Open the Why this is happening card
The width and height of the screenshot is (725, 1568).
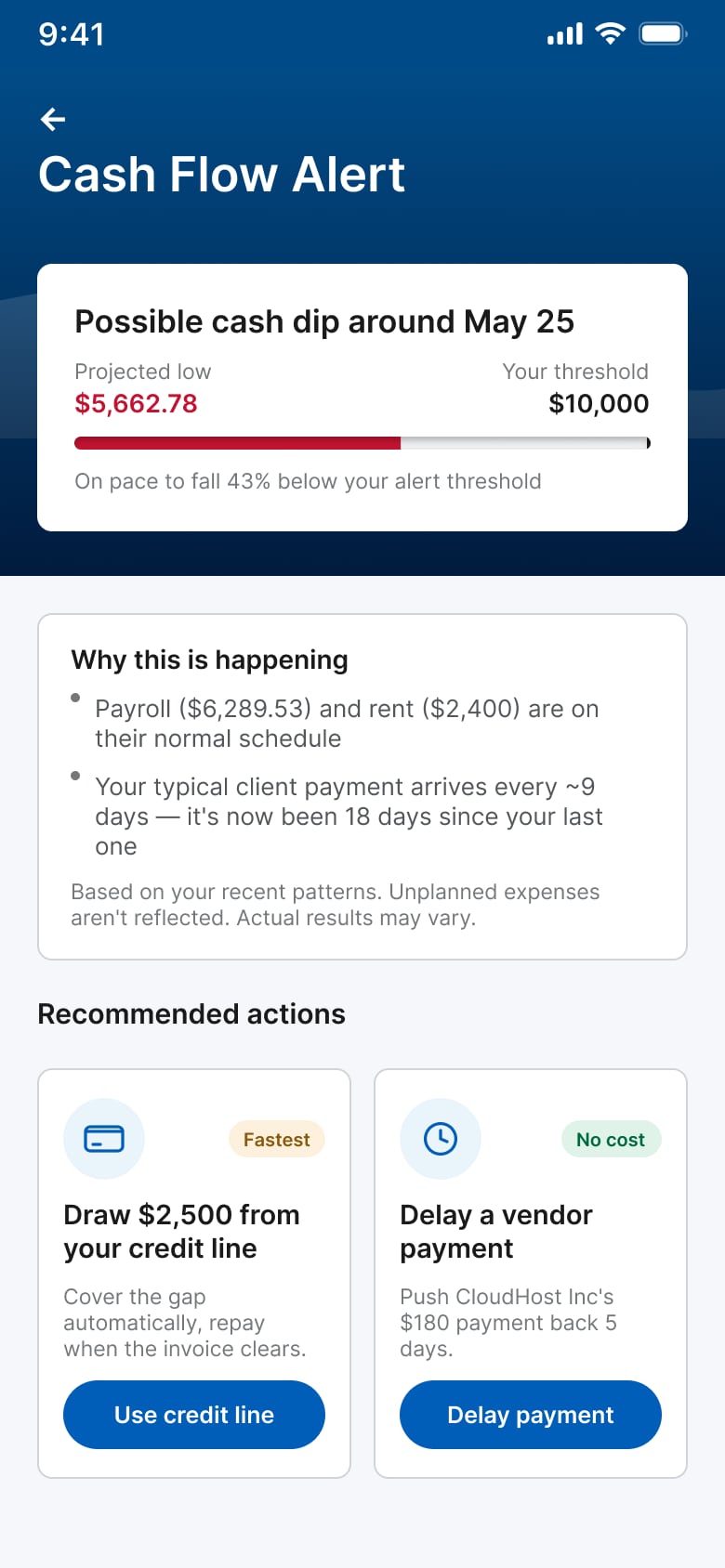(362, 787)
